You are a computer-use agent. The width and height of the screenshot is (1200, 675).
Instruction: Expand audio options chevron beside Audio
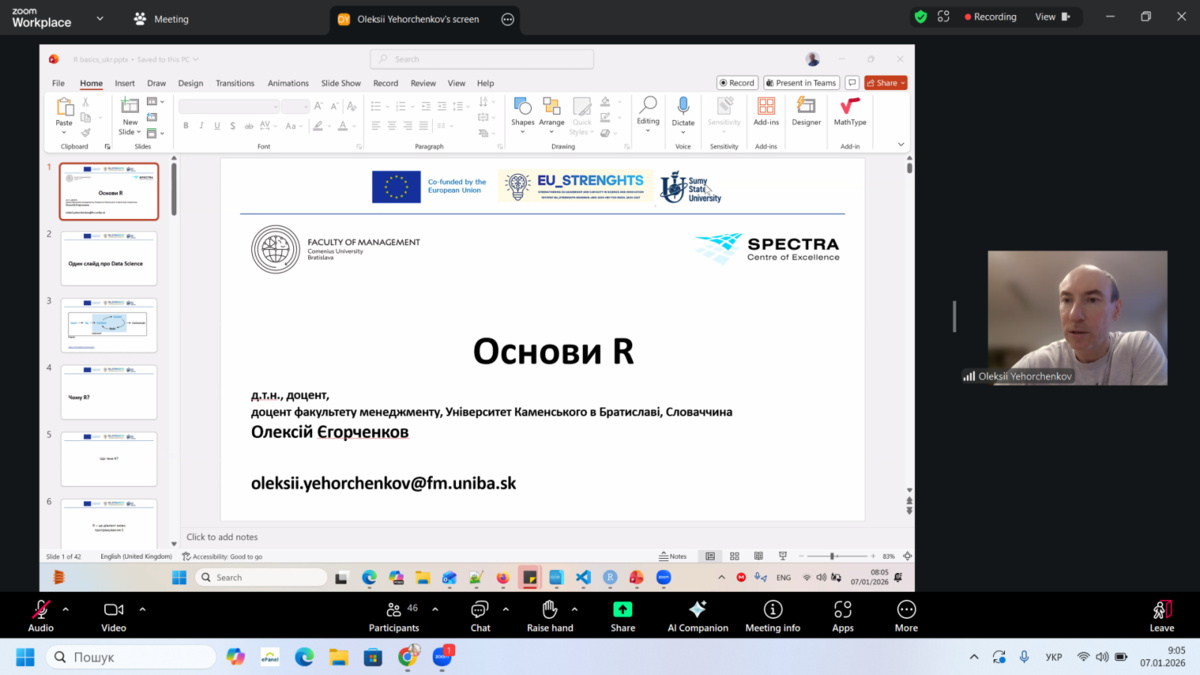[x=66, y=609]
